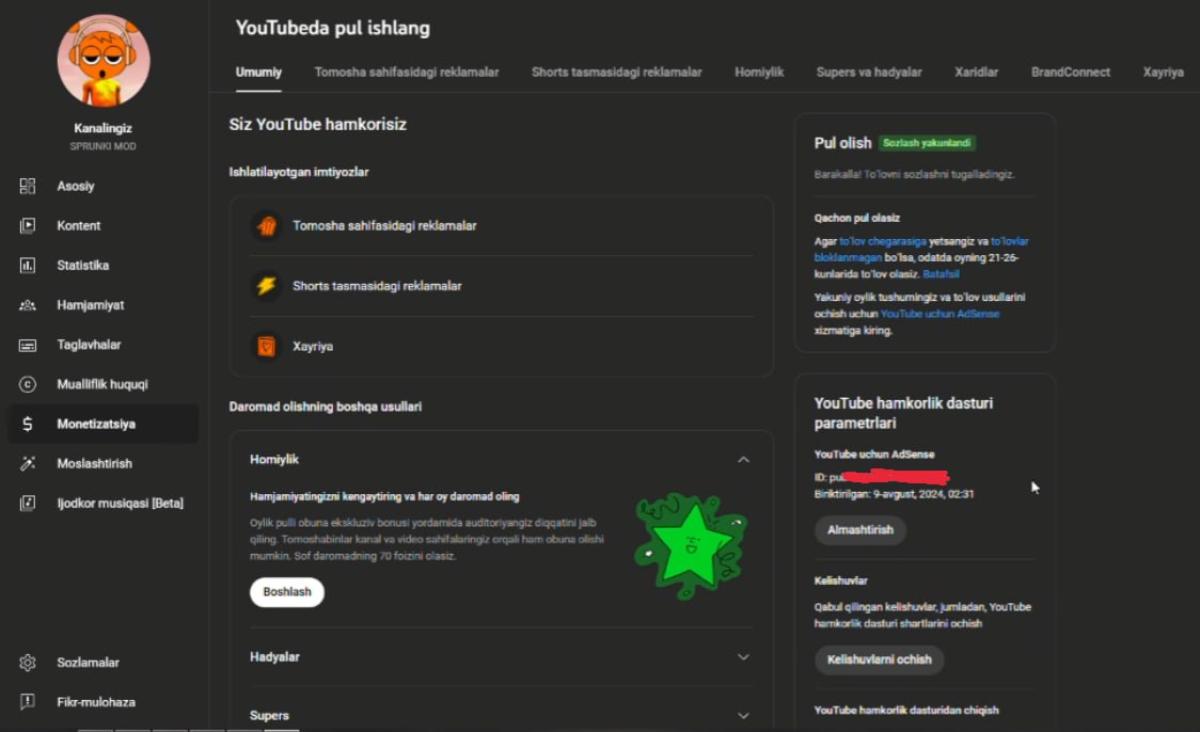Expand the Hadyalar section
Image resolution: width=1200 pixels, height=732 pixels.
tap(743, 657)
